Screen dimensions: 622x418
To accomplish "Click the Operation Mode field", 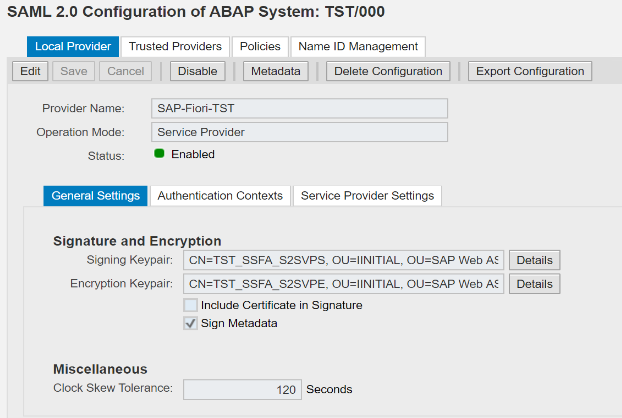I will [299, 132].
